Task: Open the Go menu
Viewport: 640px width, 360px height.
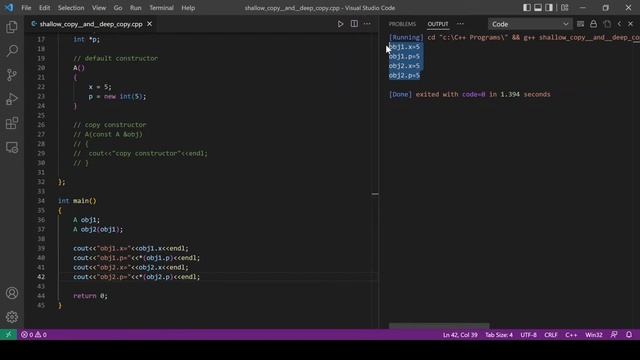Action: click(118, 8)
